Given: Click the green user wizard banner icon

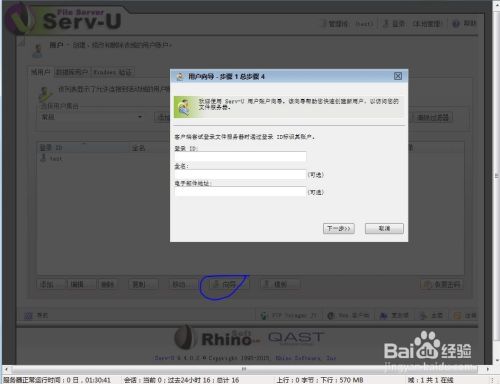Looking at the screenshot, I should pos(184,107).
